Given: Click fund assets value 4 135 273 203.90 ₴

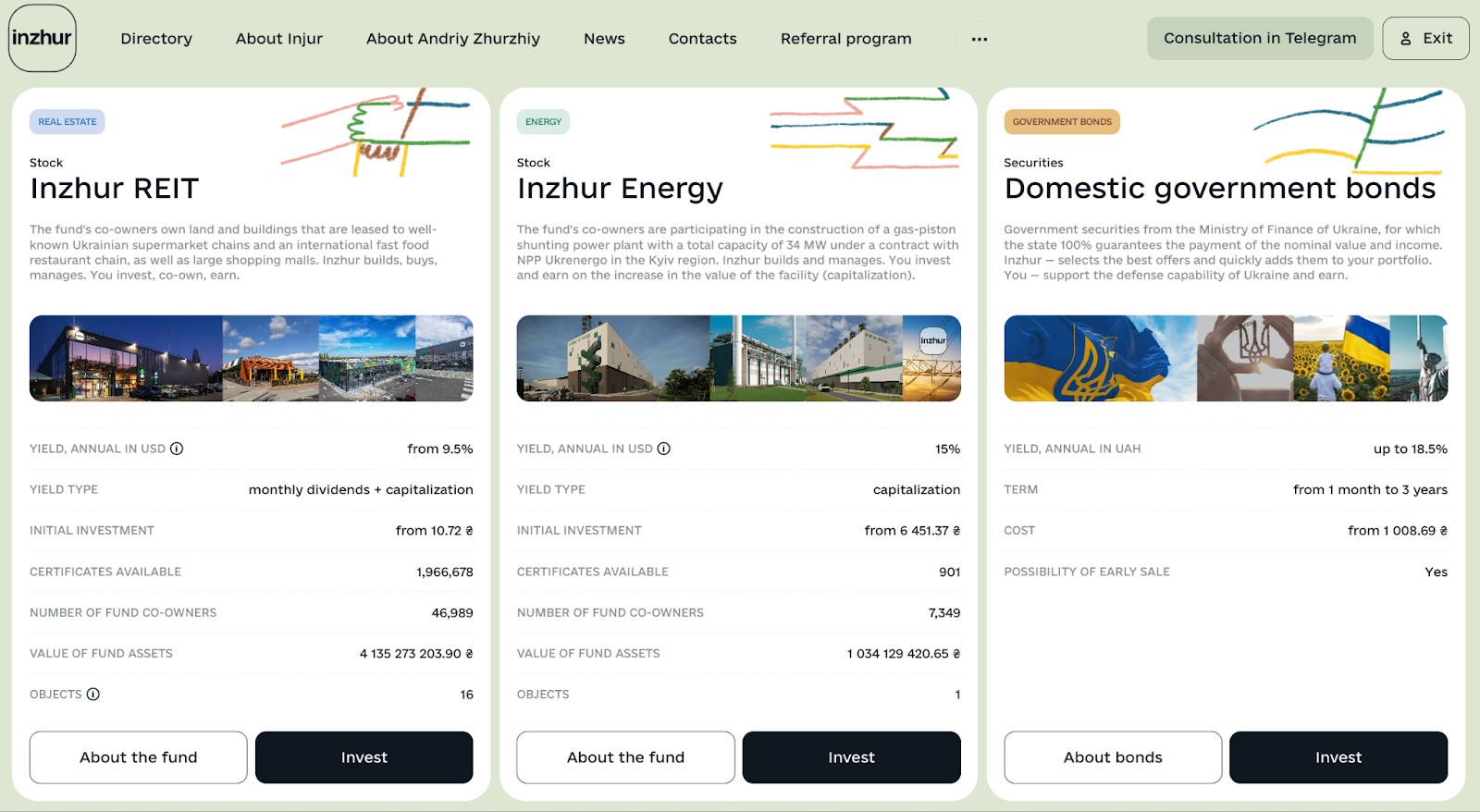Looking at the screenshot, I should click(416, 654).
